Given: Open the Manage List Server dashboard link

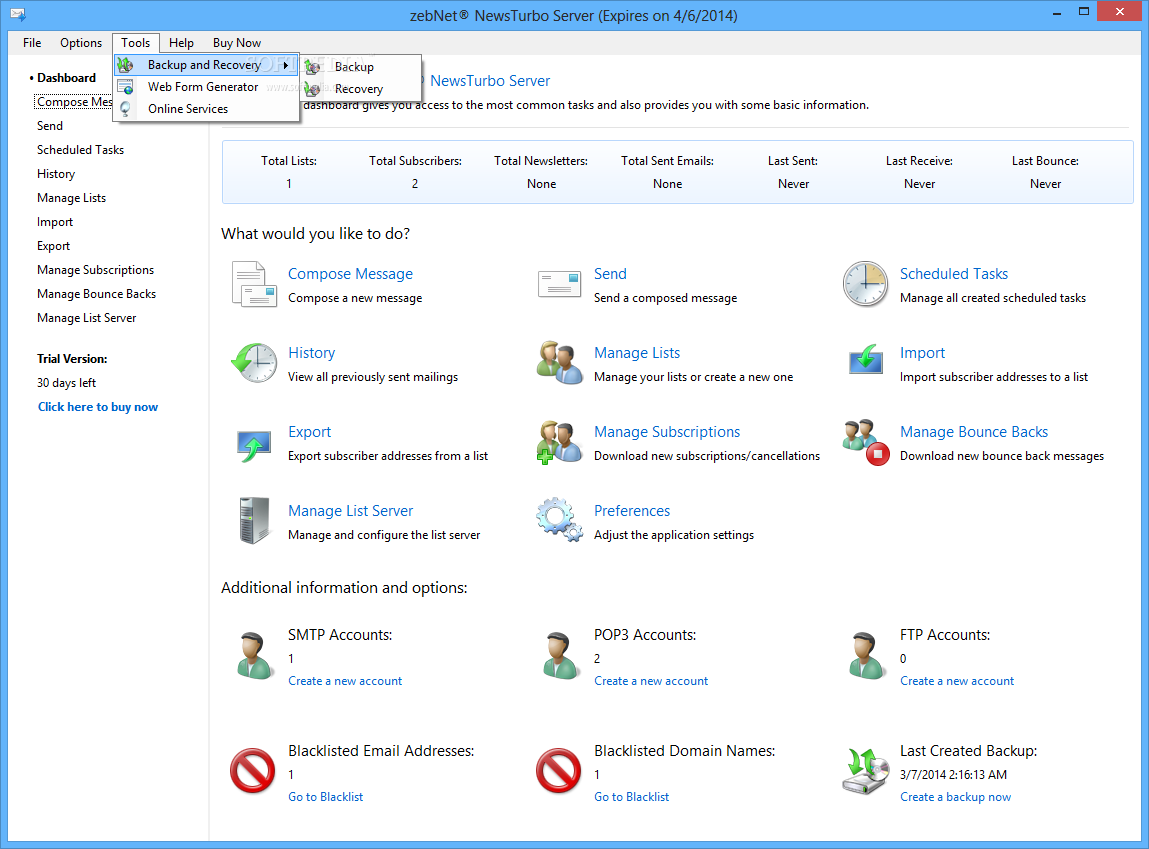Looking at the screenshot, I should (350, 511).
